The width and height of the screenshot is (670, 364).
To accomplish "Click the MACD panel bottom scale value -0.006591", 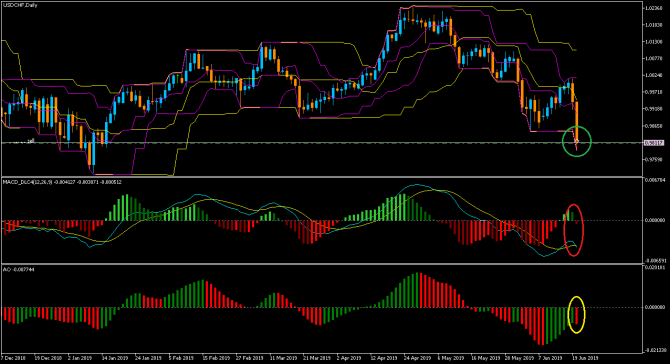I will click(655, 260).
